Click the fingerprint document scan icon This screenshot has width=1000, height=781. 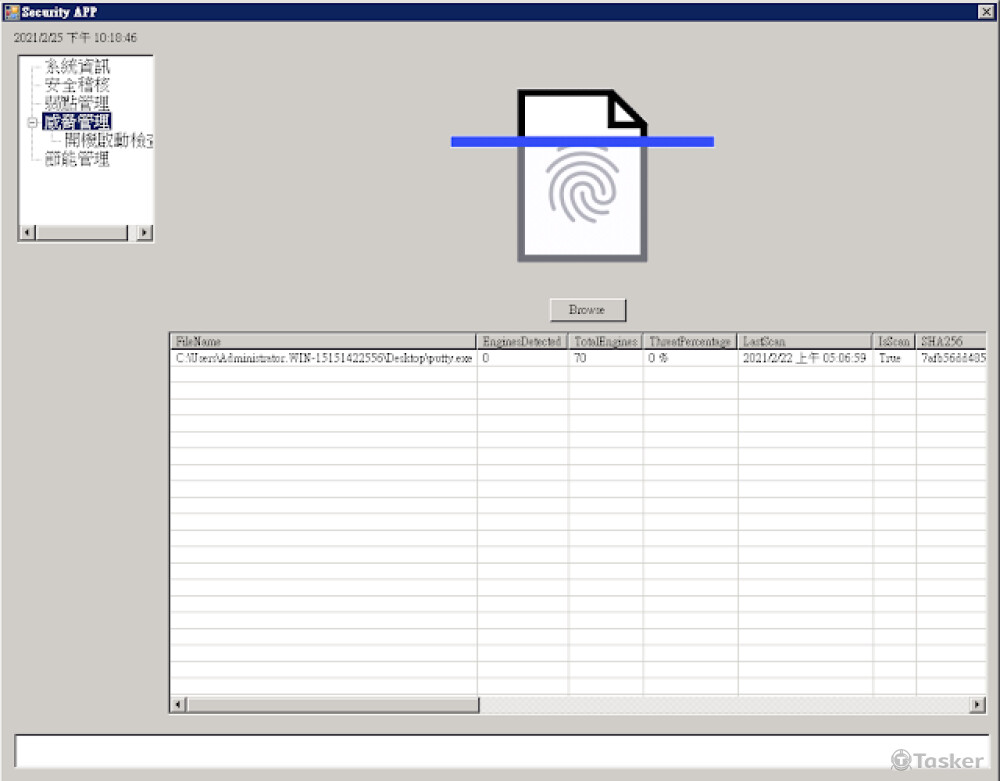click(x=582, y=176)
